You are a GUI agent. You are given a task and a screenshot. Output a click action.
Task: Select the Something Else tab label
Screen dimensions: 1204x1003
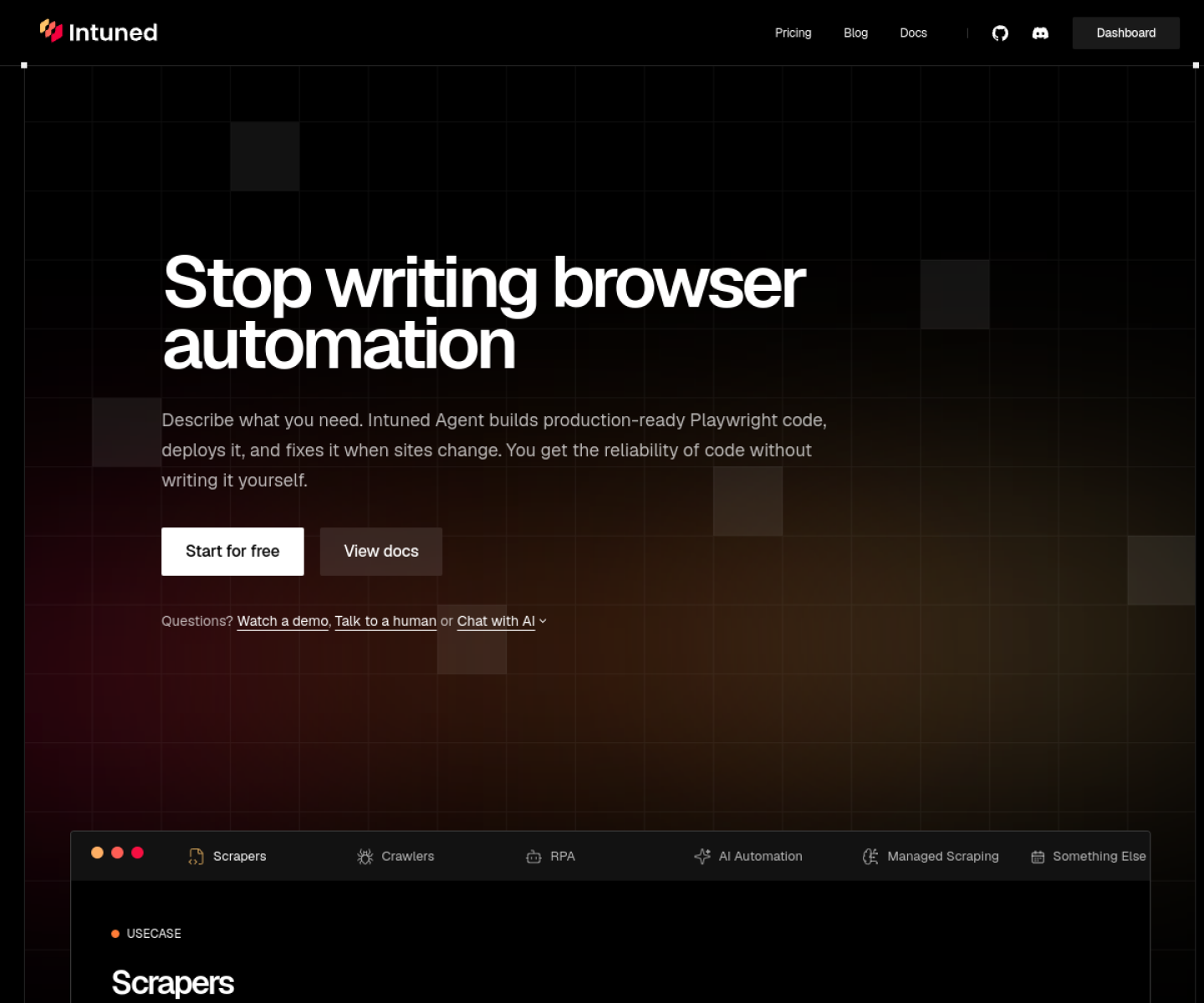click(x=1099, y=856)
